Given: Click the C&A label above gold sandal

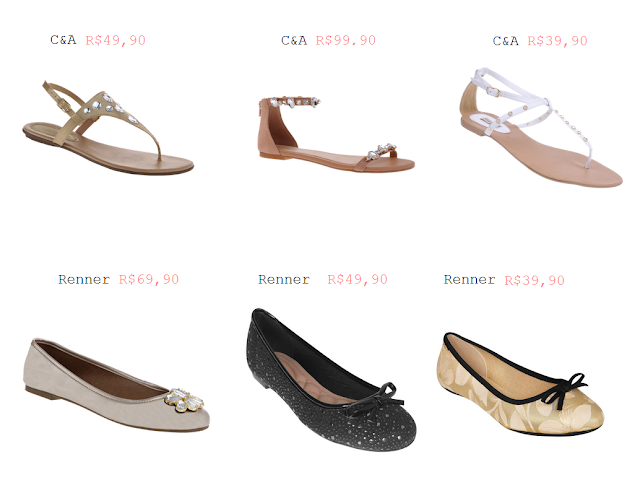Looking at the screenshot, I should [x=63, y=40].
